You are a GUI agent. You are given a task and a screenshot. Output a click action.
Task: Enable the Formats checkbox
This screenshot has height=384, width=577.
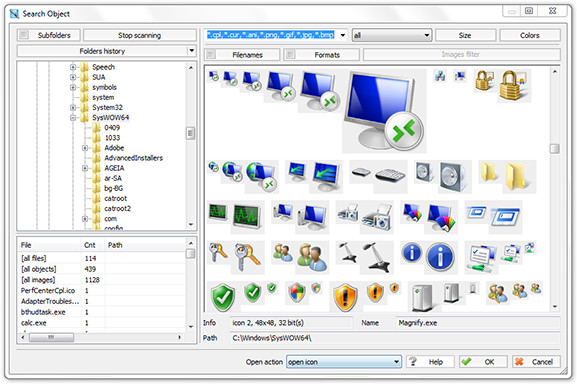point(290,55)
